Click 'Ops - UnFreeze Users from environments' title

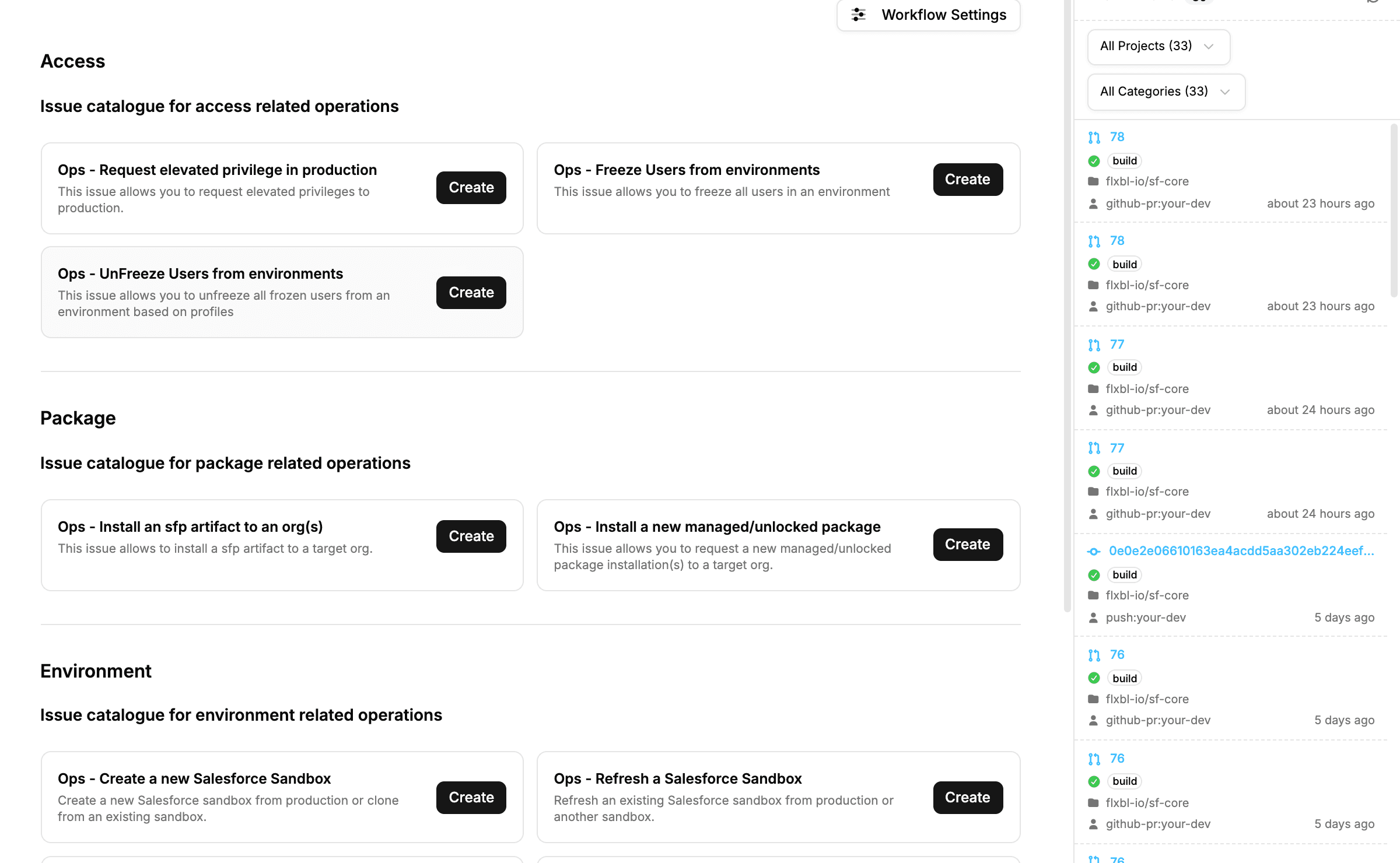tap(200, 274)
